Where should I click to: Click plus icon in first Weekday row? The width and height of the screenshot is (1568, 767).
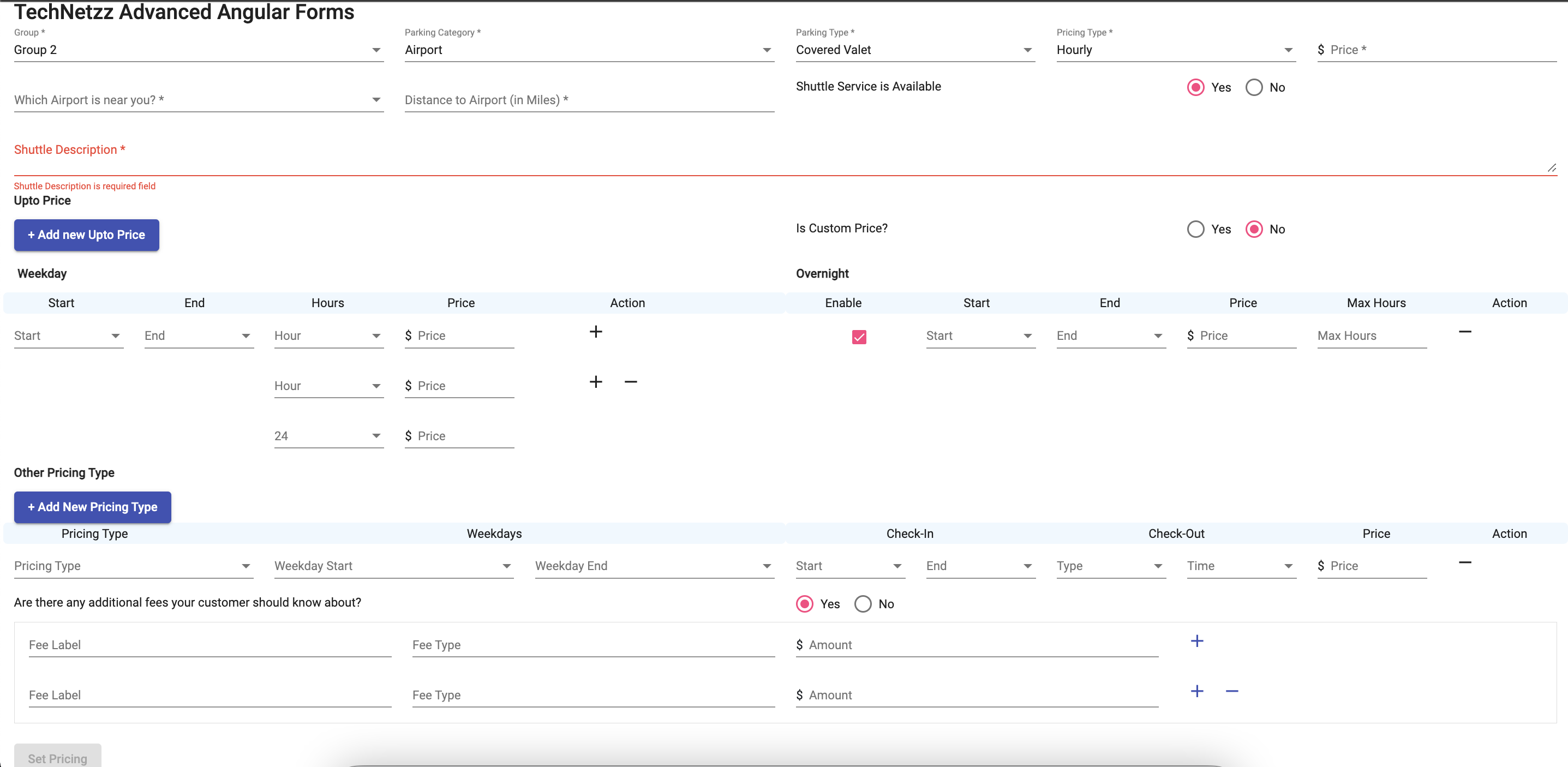[x=595, y=332]
